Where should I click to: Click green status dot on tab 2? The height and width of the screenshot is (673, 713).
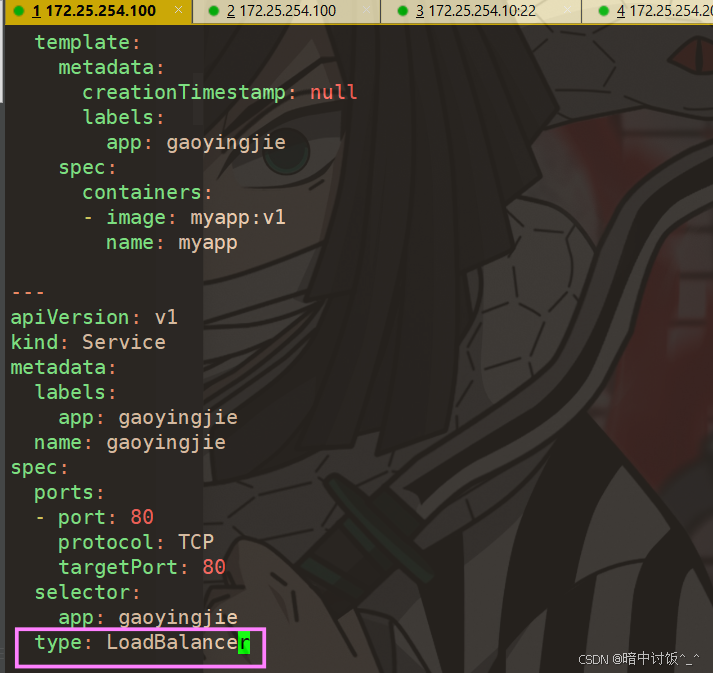(213, 11)
